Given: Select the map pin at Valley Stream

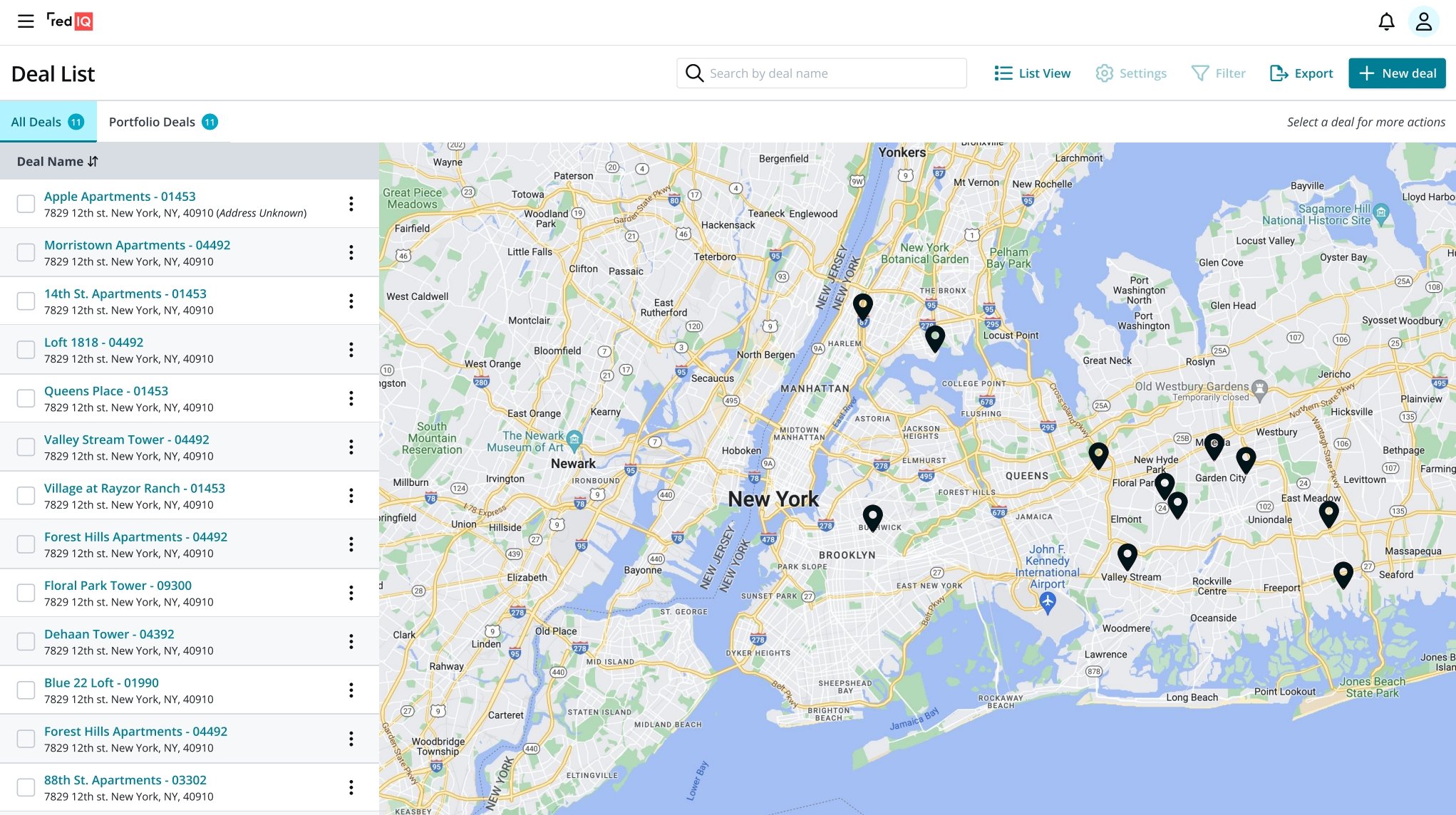Looking at the screenshot, I should (1127, 556).
